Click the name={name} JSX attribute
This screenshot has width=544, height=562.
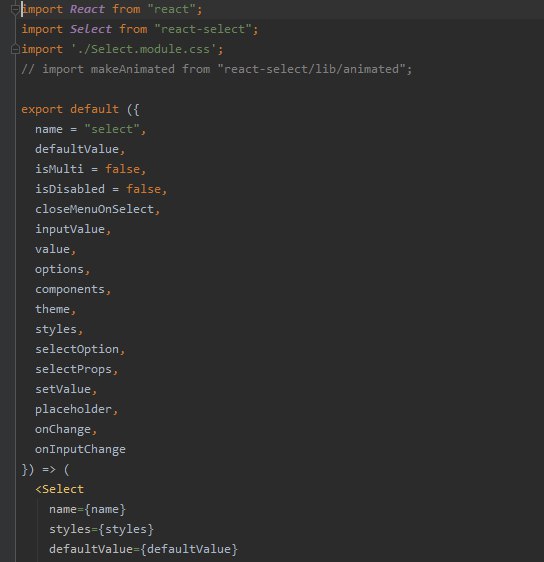[x=87, y=509]
